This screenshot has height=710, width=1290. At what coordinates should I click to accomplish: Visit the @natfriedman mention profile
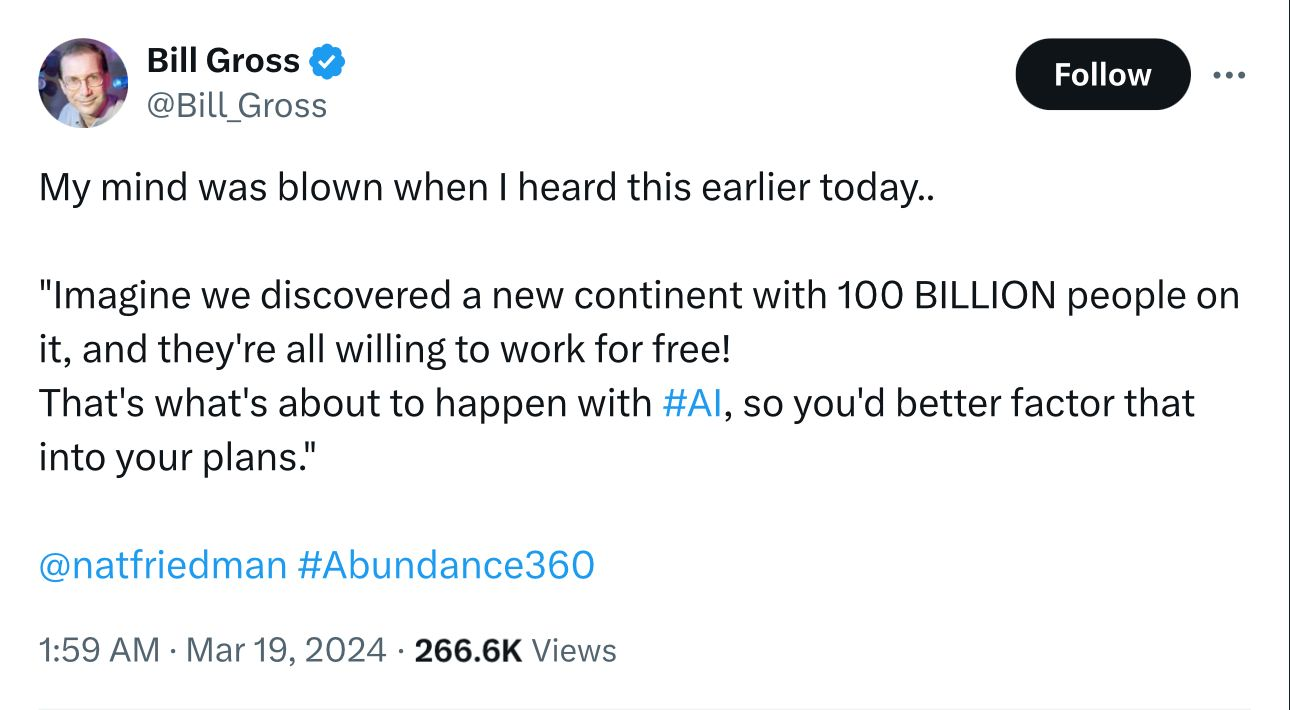162,566
